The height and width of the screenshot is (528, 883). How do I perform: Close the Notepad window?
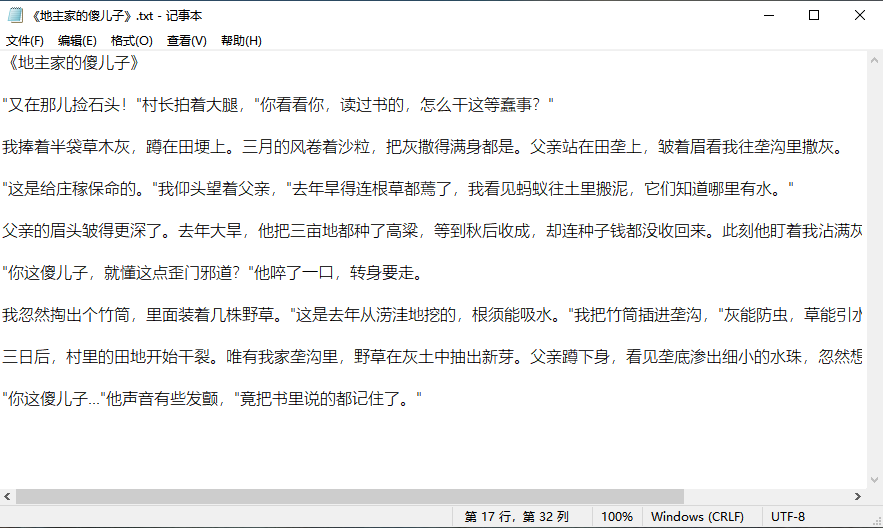pyautogui.click(x=860, y=15)
